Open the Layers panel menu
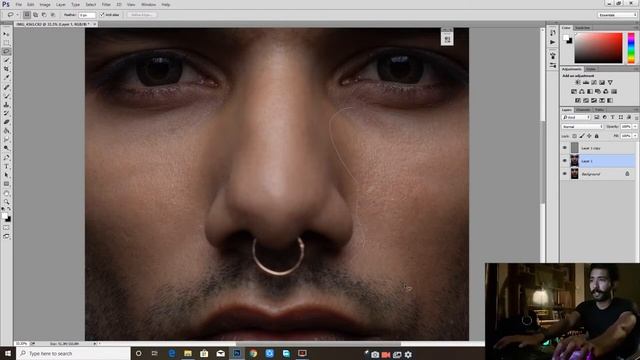The width and height of the screenshot is (640, 360). tap(637, 110)
